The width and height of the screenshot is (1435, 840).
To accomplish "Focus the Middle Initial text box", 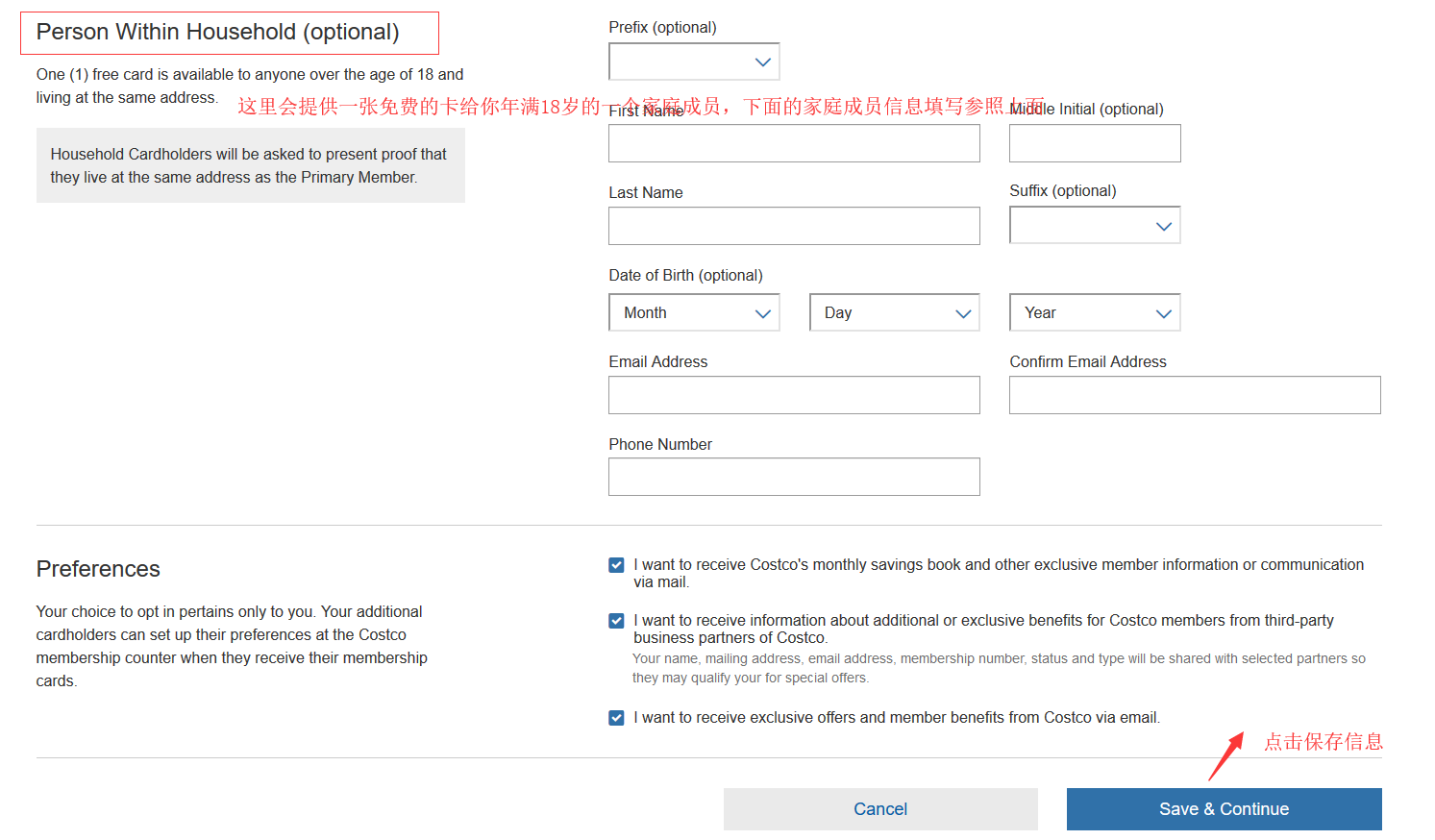I will click(1095, 144).
